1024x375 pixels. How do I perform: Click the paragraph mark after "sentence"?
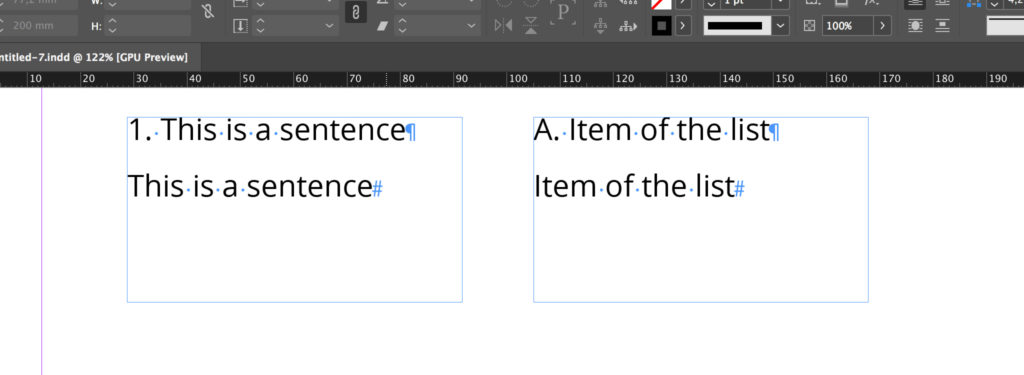point(410,132)
